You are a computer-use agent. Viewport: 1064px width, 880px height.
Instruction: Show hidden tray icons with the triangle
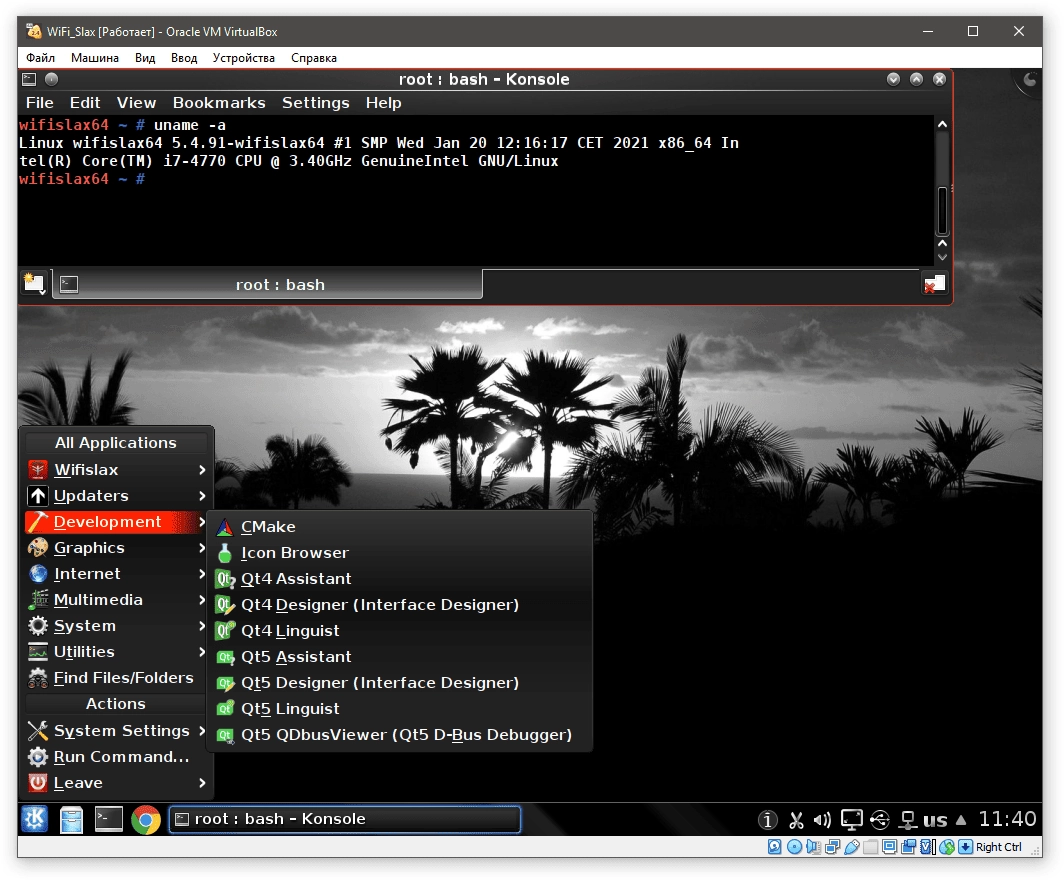[x=961, y=820]
